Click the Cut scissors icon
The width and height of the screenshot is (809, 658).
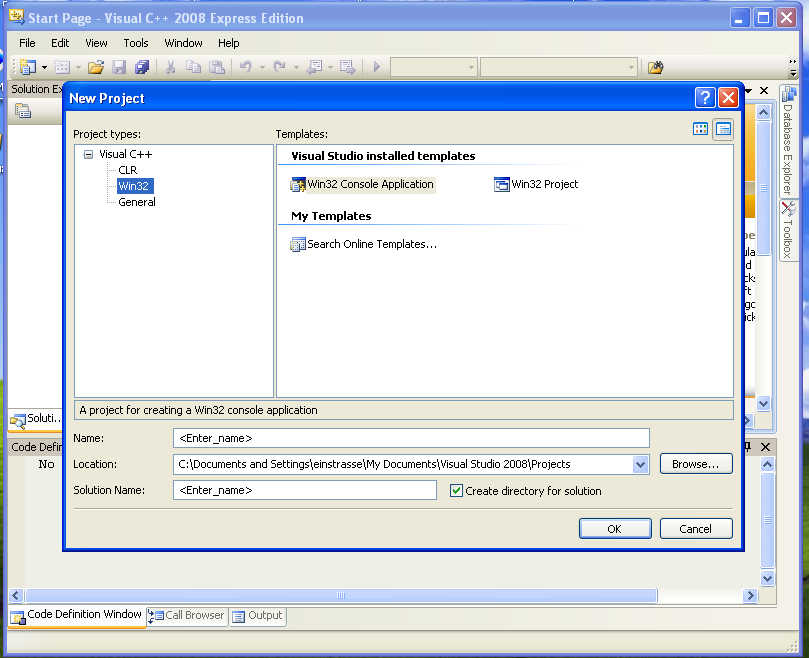[x=170, y=67]
